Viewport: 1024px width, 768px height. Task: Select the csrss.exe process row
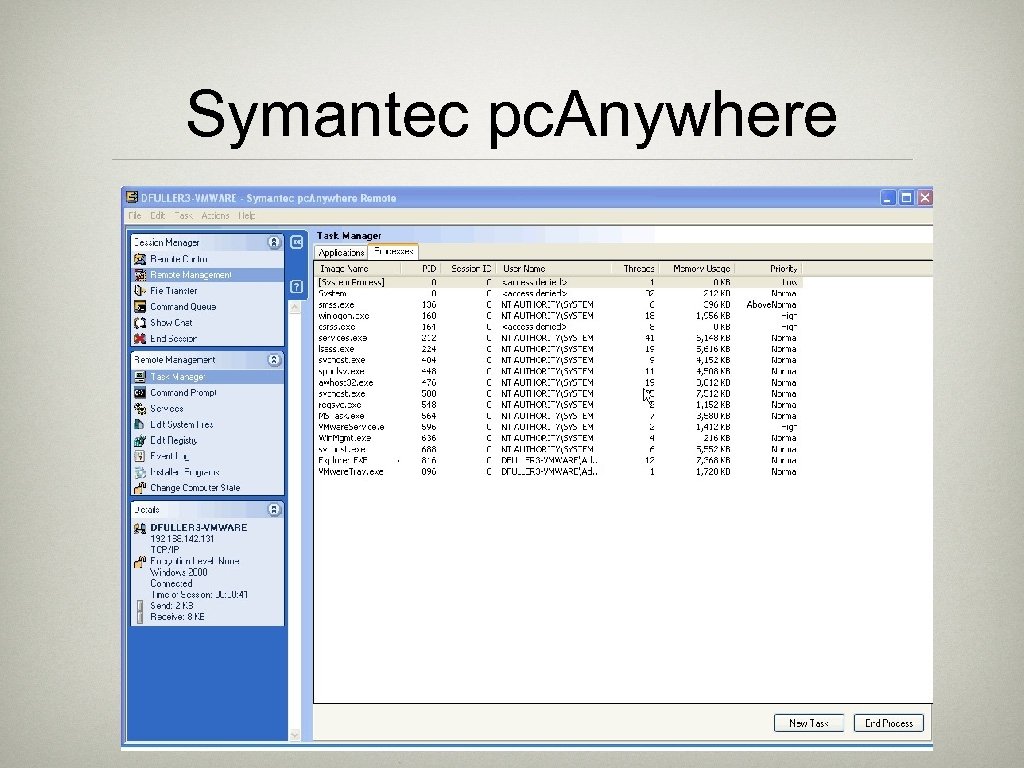558,327
